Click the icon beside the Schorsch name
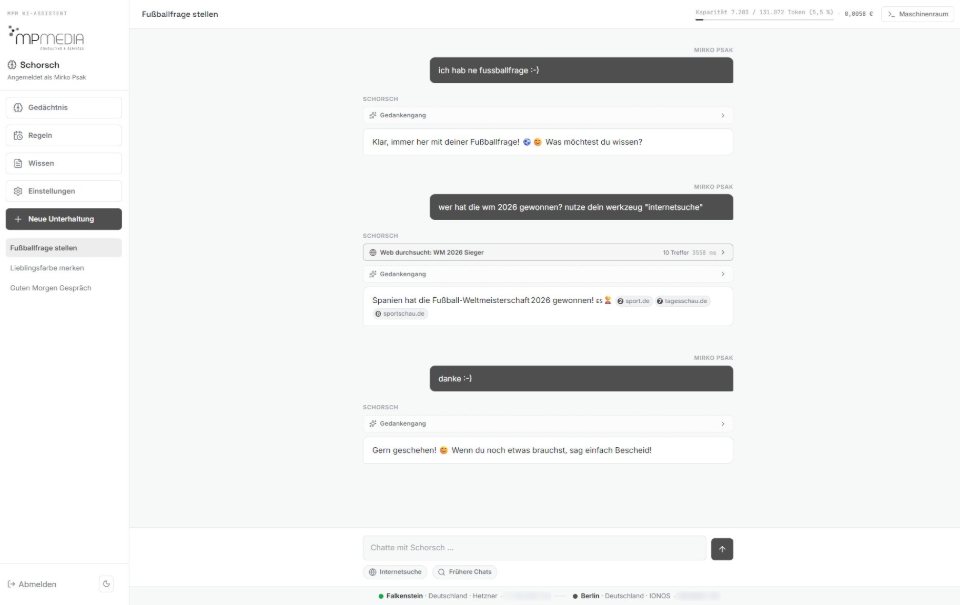The width and height of the screenshot is (960, 605). 12,65
